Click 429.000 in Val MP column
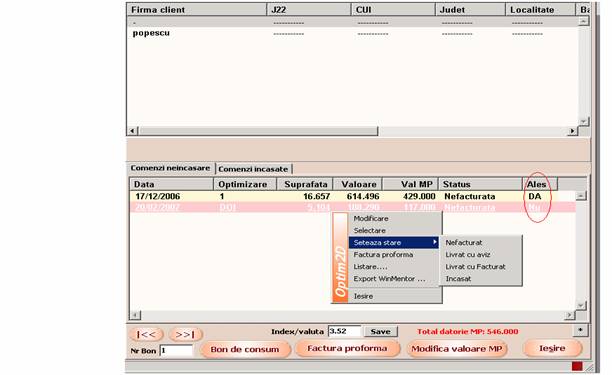The height and width of the screenshot is (375, 612). 419,196
